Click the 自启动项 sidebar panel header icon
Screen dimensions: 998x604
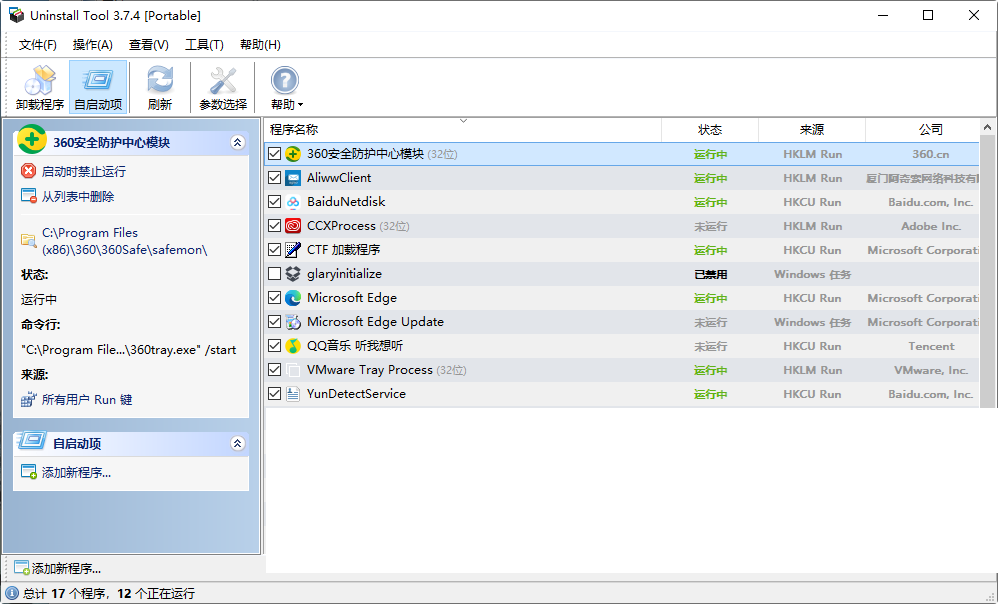point(32,440)
